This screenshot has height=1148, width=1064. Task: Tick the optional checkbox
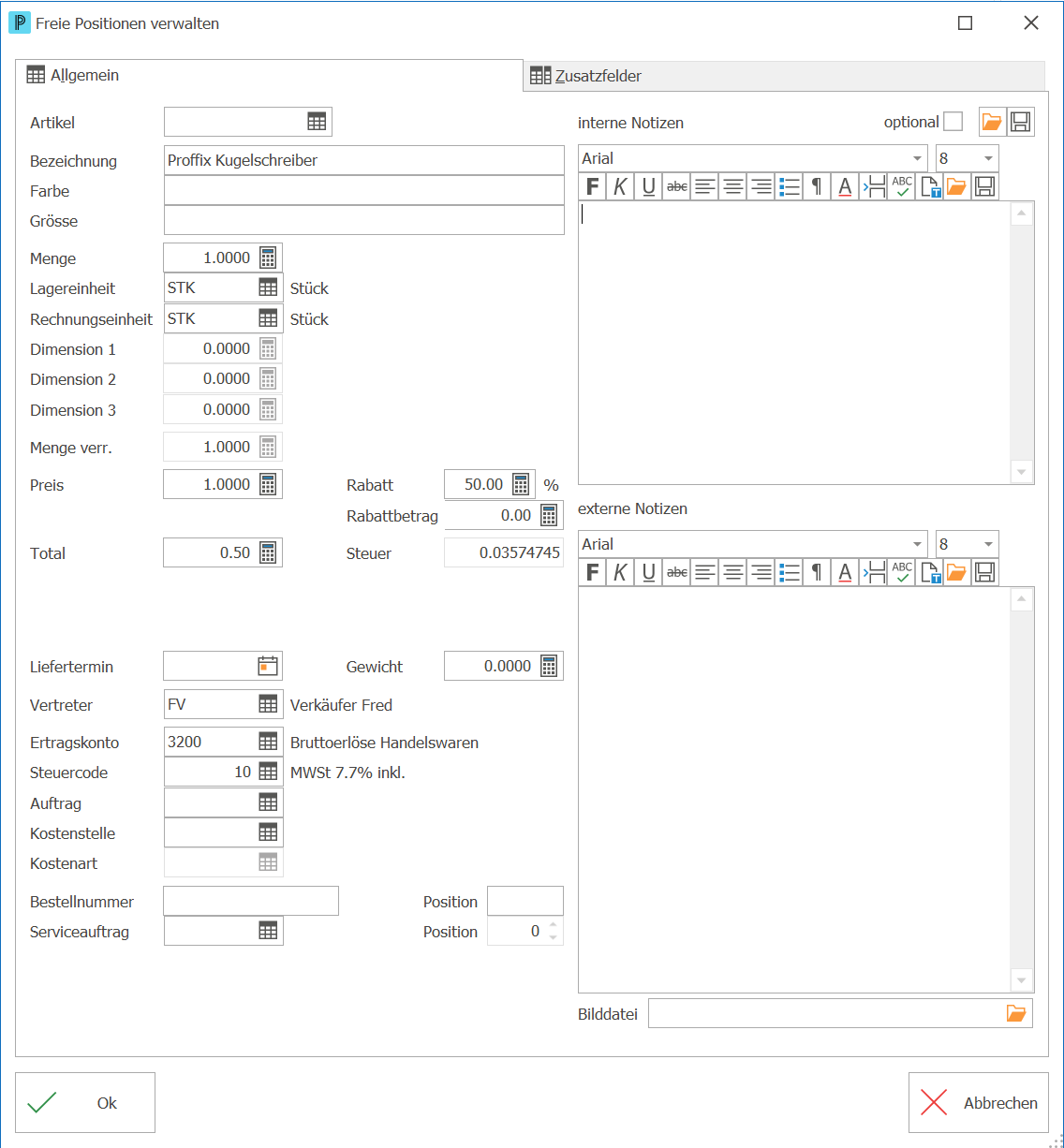click(x=953, y=122)
